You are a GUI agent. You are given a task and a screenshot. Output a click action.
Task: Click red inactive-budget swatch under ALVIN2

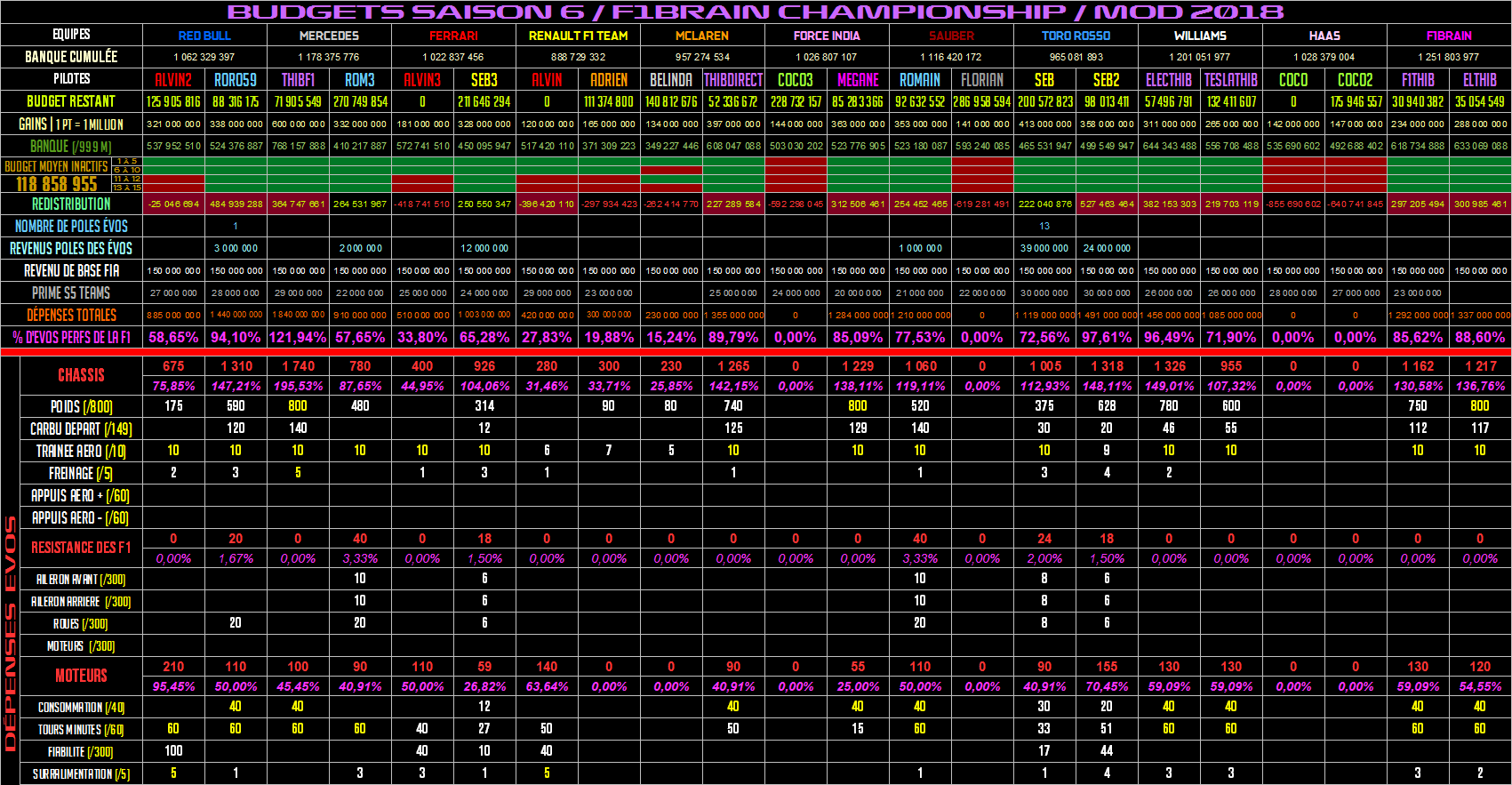coord(173,180)
